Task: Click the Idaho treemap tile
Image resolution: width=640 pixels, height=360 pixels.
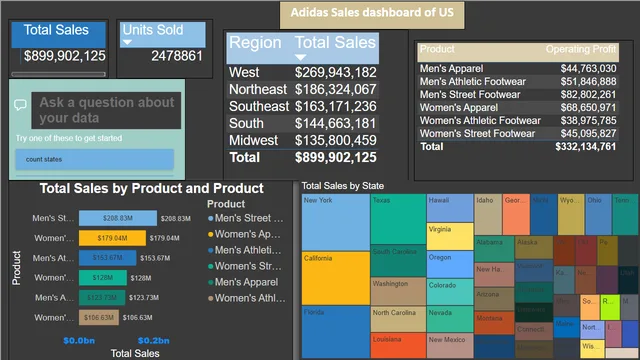Action: click(488, 214)
